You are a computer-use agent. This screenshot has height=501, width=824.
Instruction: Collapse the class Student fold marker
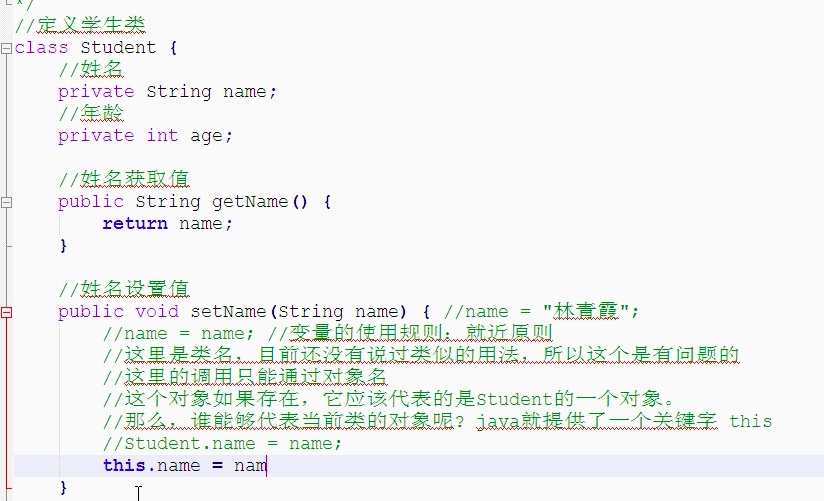pyautogui.click(x=6, y=48)
